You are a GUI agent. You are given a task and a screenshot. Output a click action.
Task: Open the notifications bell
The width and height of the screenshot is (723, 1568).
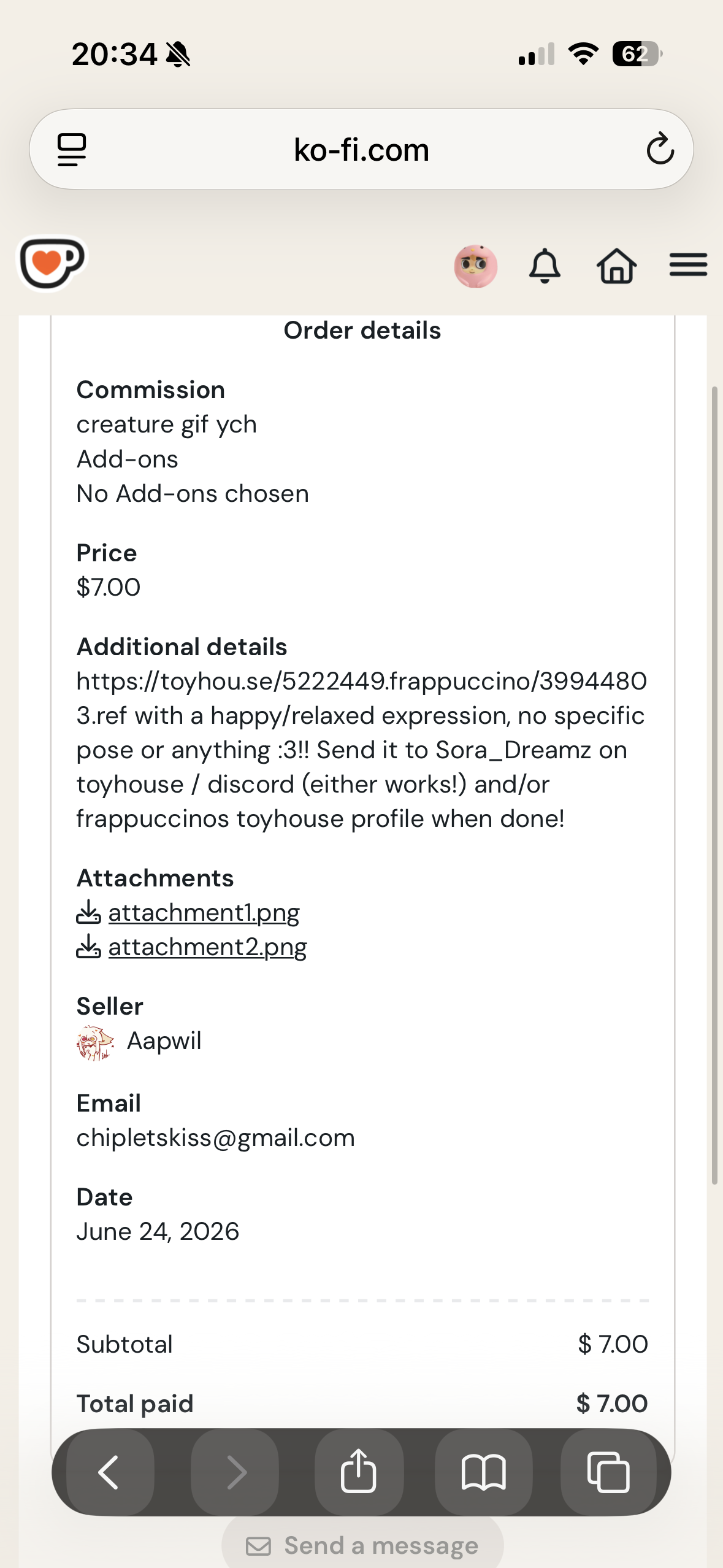click(545, 266)
